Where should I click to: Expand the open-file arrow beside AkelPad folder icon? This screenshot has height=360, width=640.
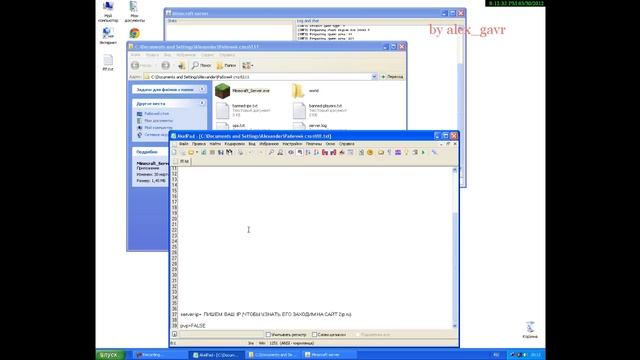pos(196,152)
